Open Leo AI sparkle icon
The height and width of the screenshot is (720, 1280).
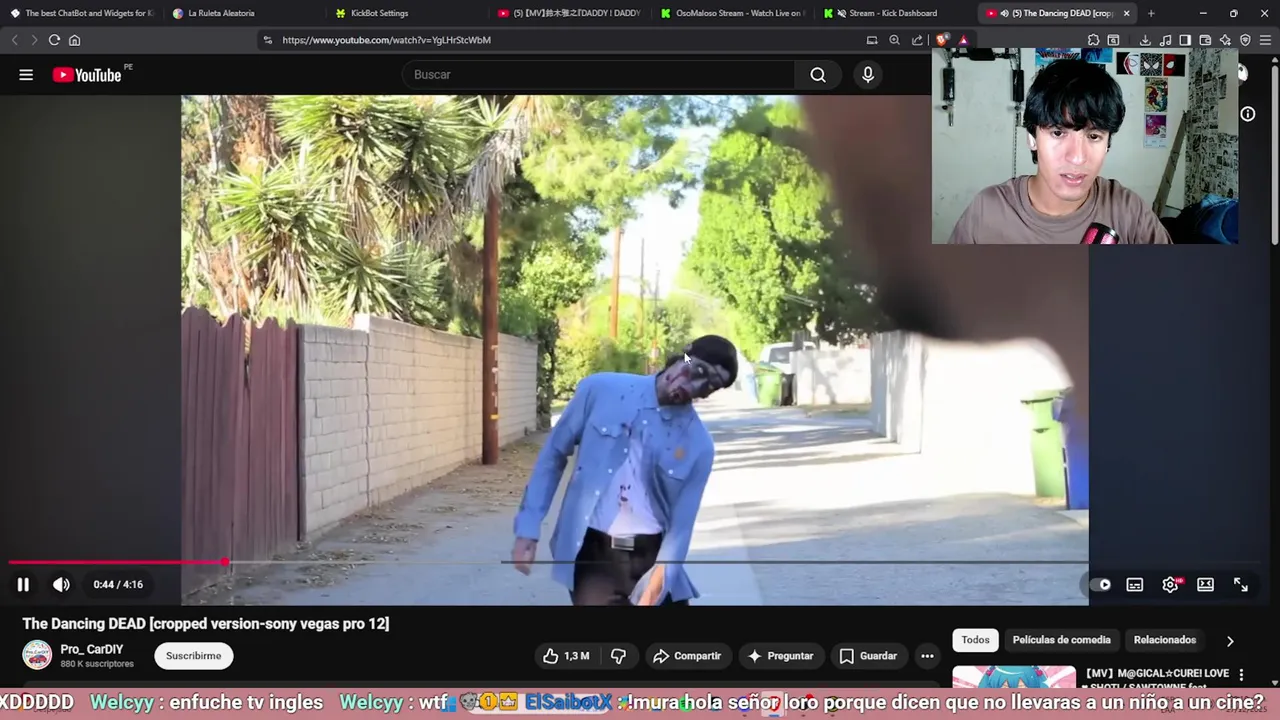[x=1225, y=40]
